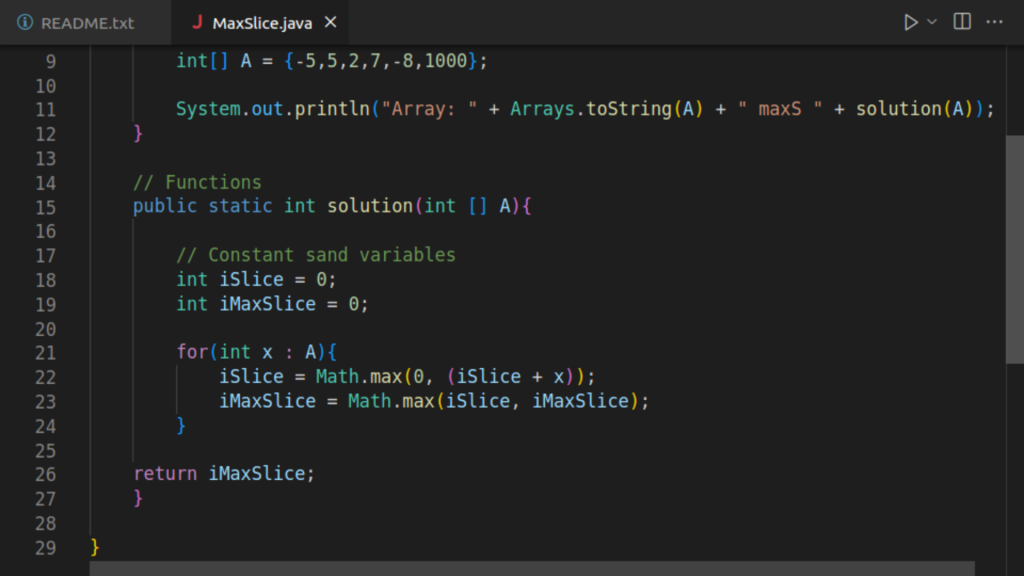Click the horizontal scrollbar at the bottom
The width and height of the screenshot is (1024, 576).
530,568
